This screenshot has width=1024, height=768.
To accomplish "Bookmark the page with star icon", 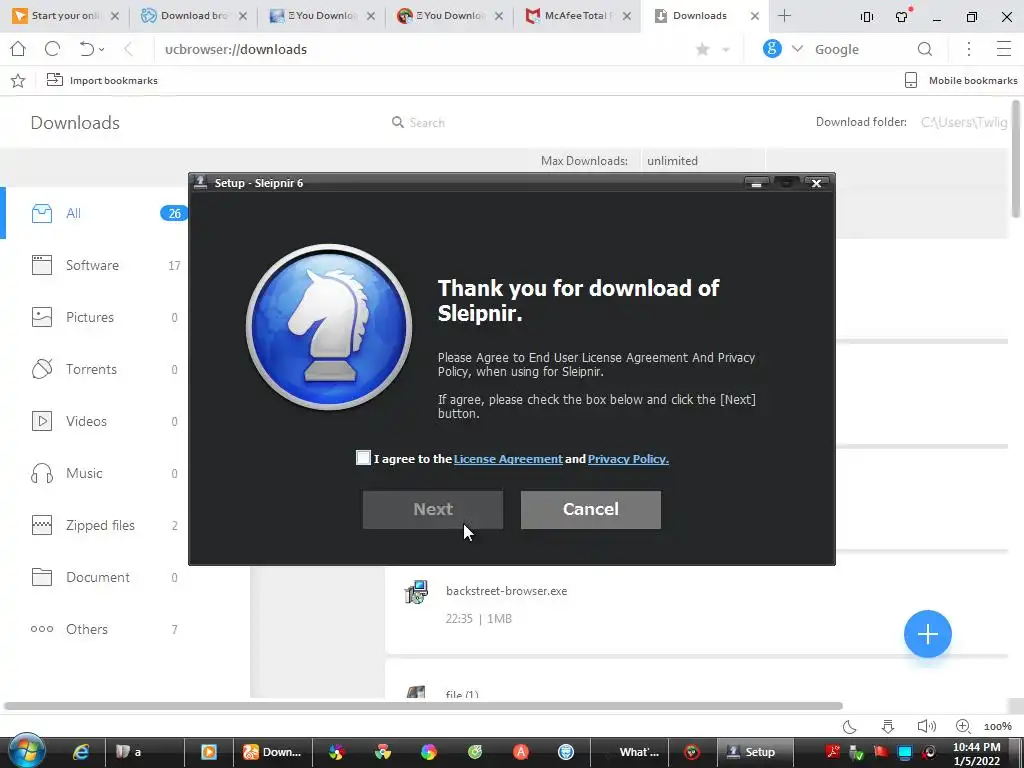I will [703, 50].
